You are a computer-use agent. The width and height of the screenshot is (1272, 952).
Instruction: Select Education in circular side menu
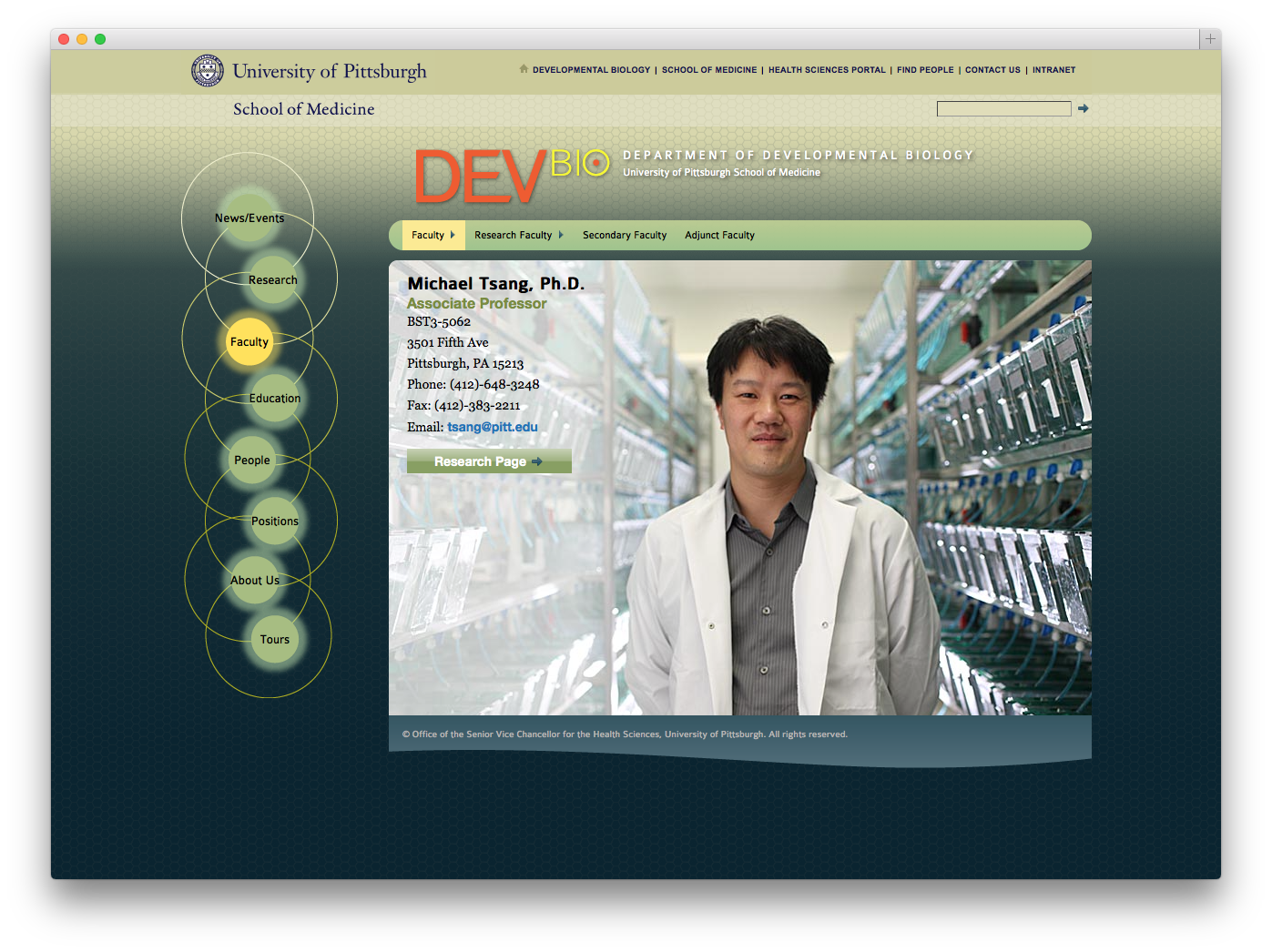point(275,398)
